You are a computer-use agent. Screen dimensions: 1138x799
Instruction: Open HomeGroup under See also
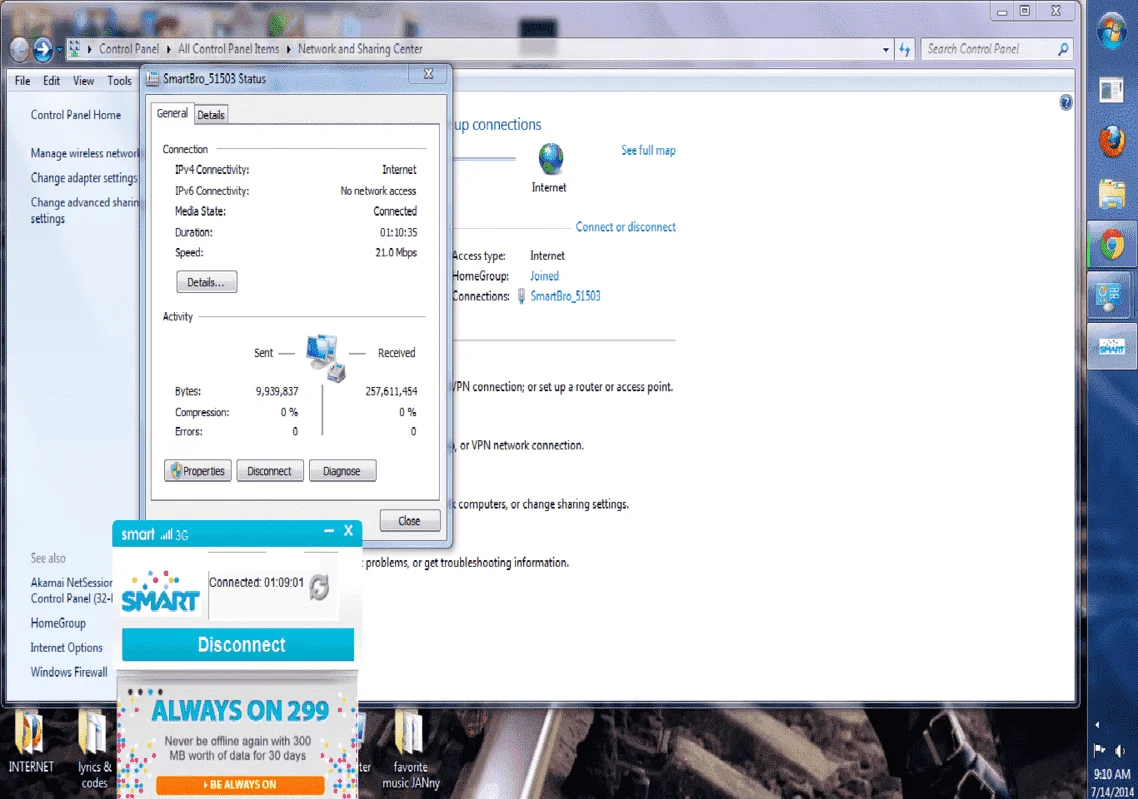click(x=58, y=623)
